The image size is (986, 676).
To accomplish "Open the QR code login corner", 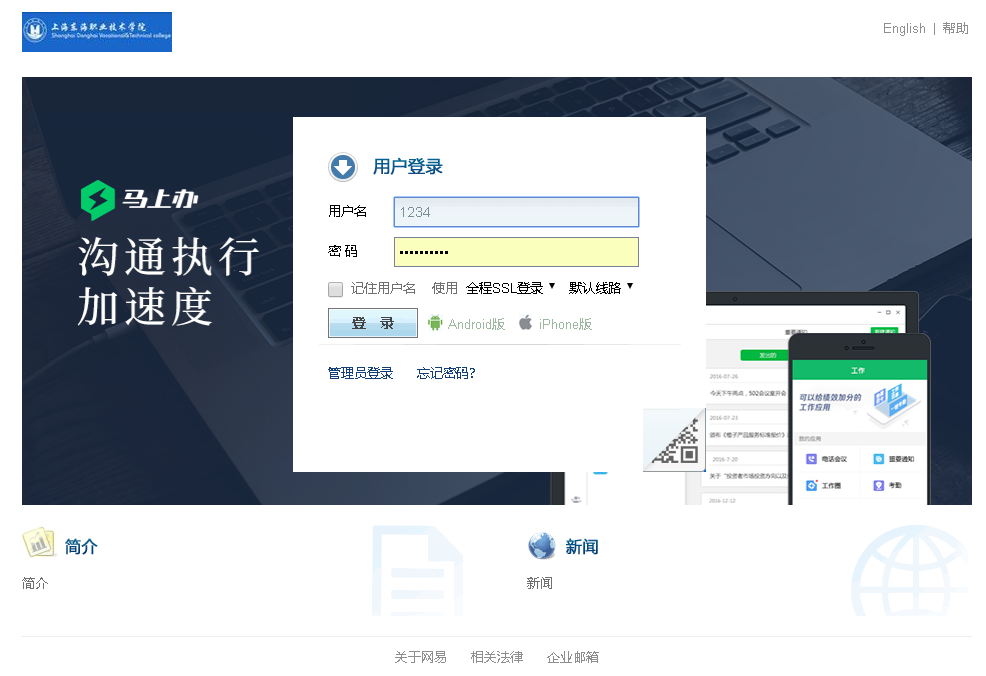I will [677, 442].
